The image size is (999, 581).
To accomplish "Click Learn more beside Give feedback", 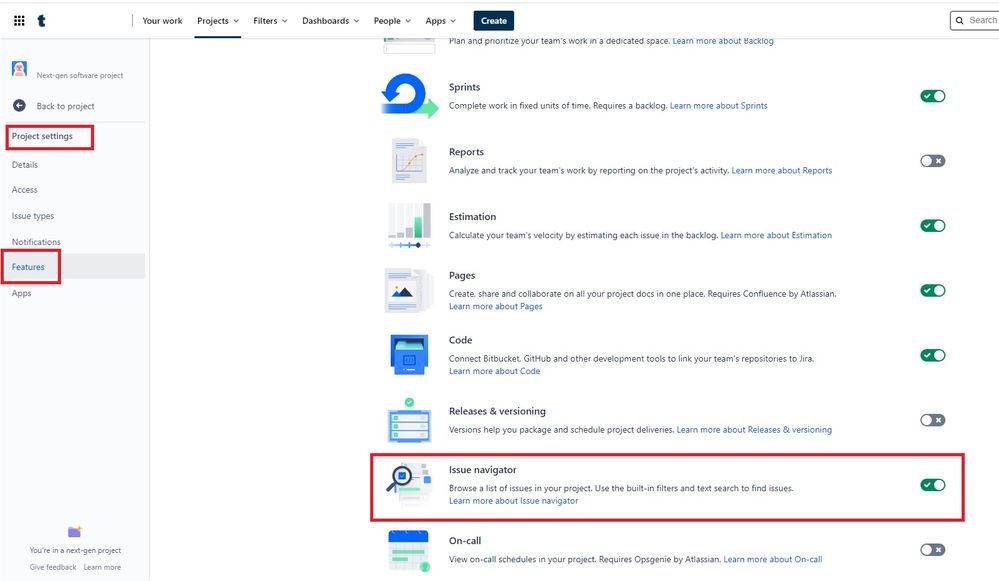I will coord(102,567).
